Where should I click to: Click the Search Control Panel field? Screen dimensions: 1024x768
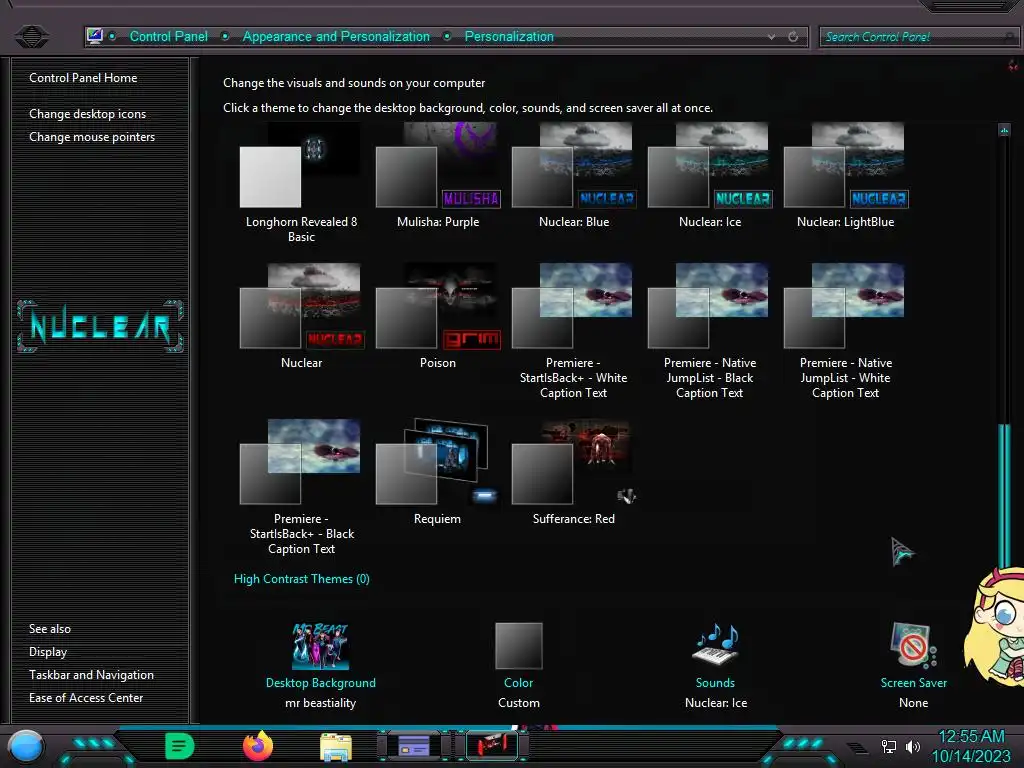point(918,37)
